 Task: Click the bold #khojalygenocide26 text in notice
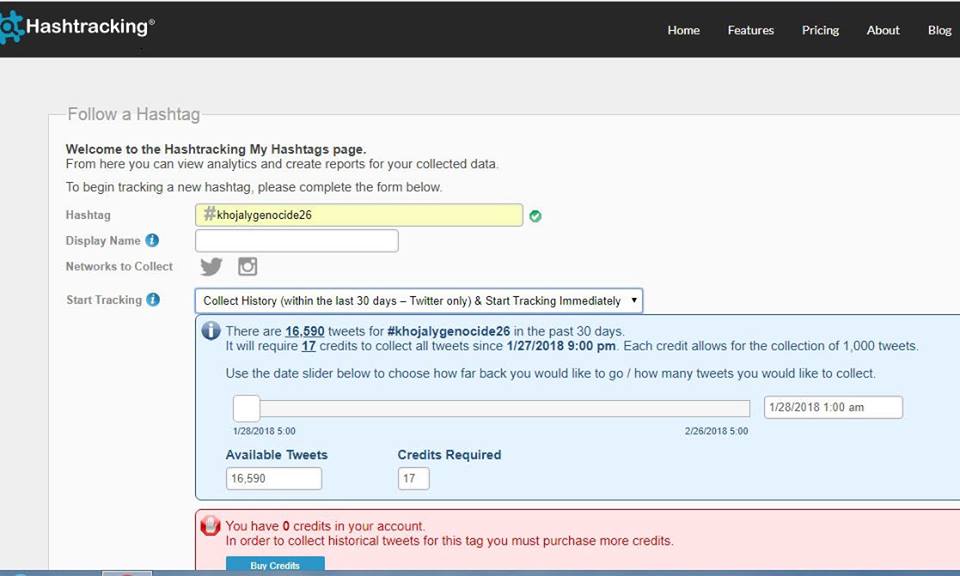tap(449, 331)
